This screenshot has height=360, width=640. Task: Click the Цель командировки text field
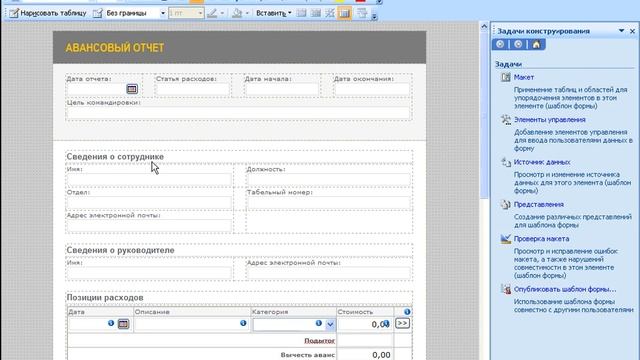pyautogui.click(x=238, y=113)
